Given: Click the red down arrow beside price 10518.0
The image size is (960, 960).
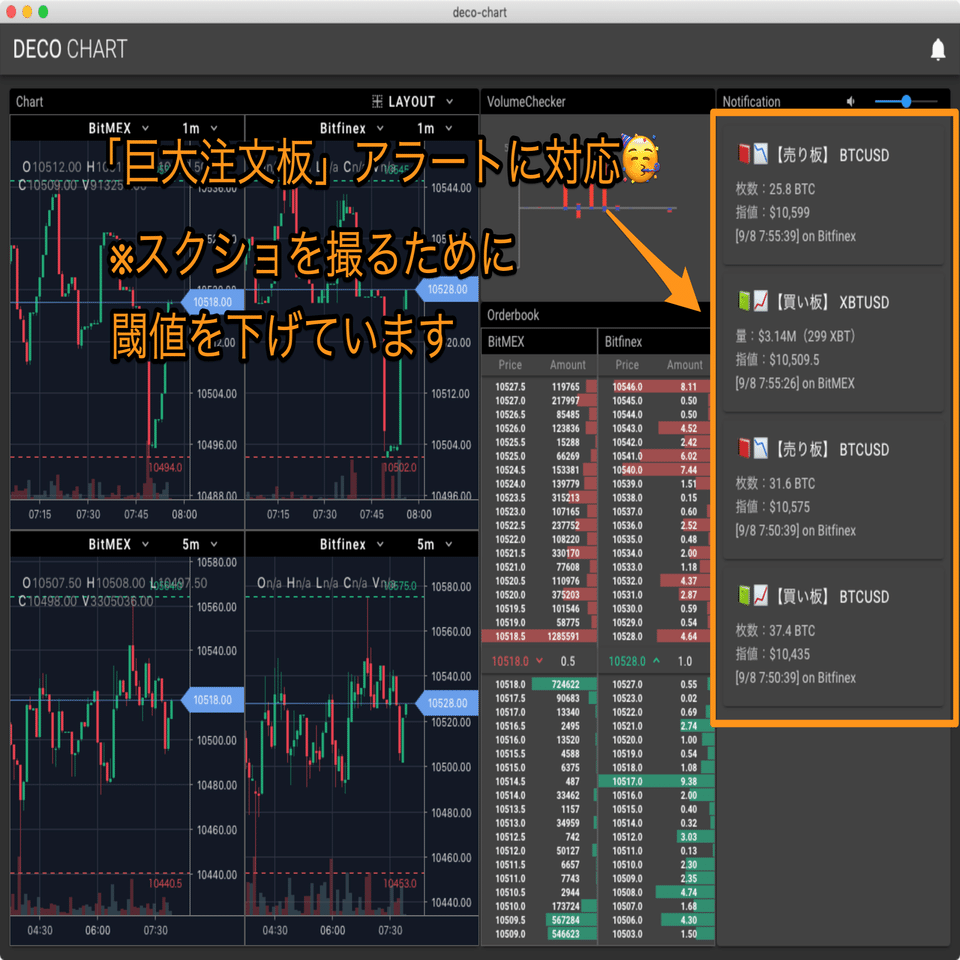Looking at the screenshot, I should [540, 660].
